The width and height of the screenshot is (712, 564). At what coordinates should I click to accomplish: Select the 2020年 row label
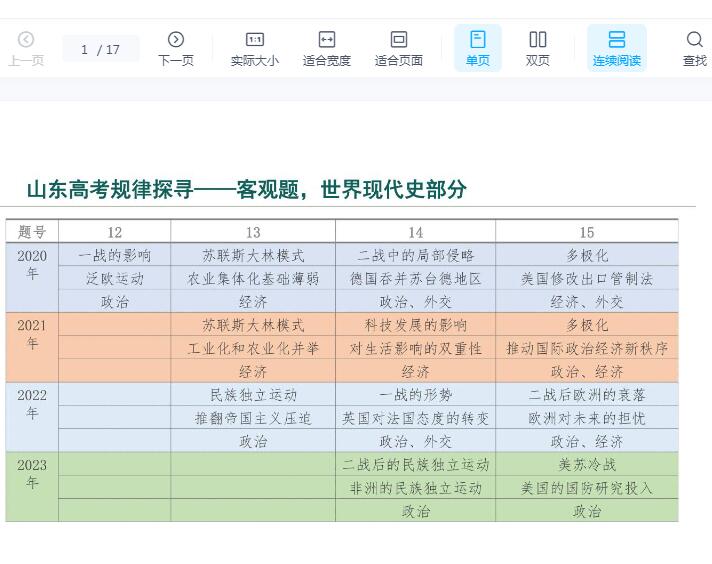[x=32, y=265]
